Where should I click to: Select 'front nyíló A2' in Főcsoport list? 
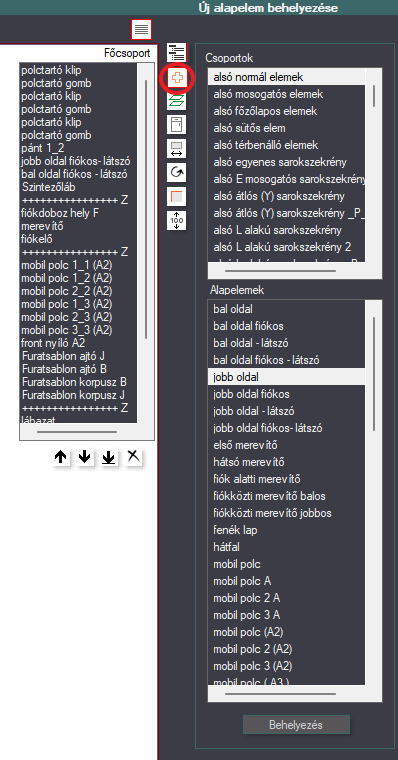pyautogui.click(x=79, y=343)
